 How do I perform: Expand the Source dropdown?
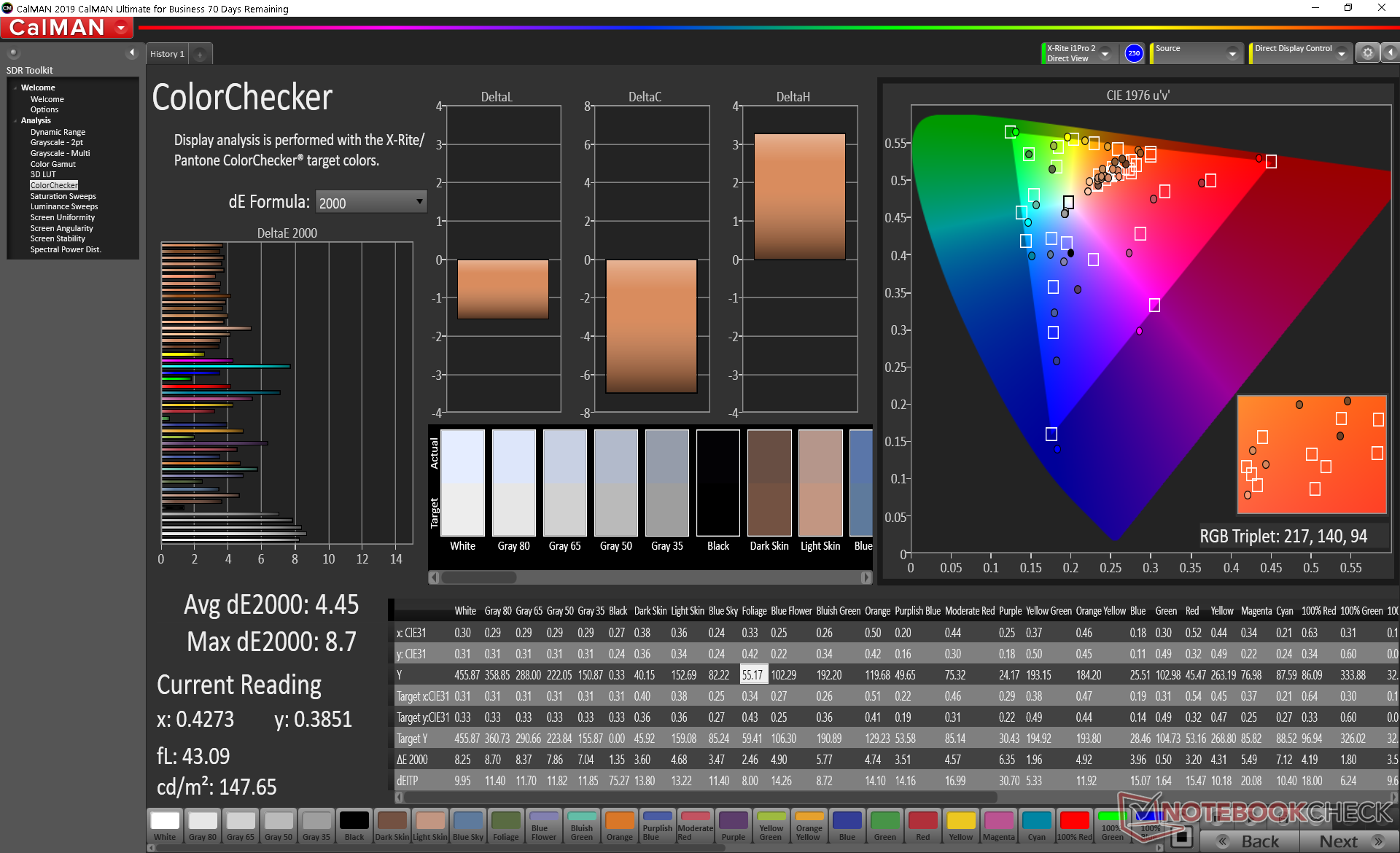point(1232,54)
